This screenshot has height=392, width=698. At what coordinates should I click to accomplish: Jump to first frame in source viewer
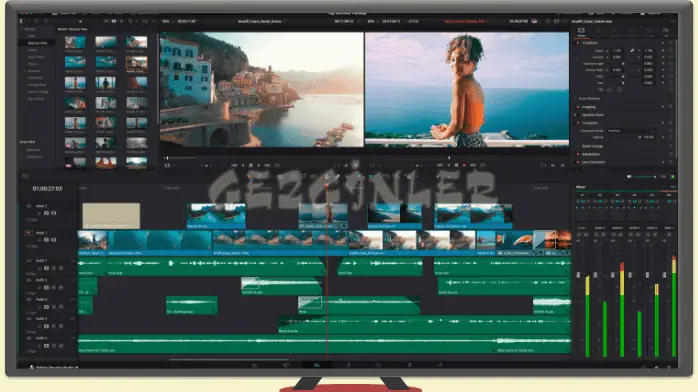234,165
